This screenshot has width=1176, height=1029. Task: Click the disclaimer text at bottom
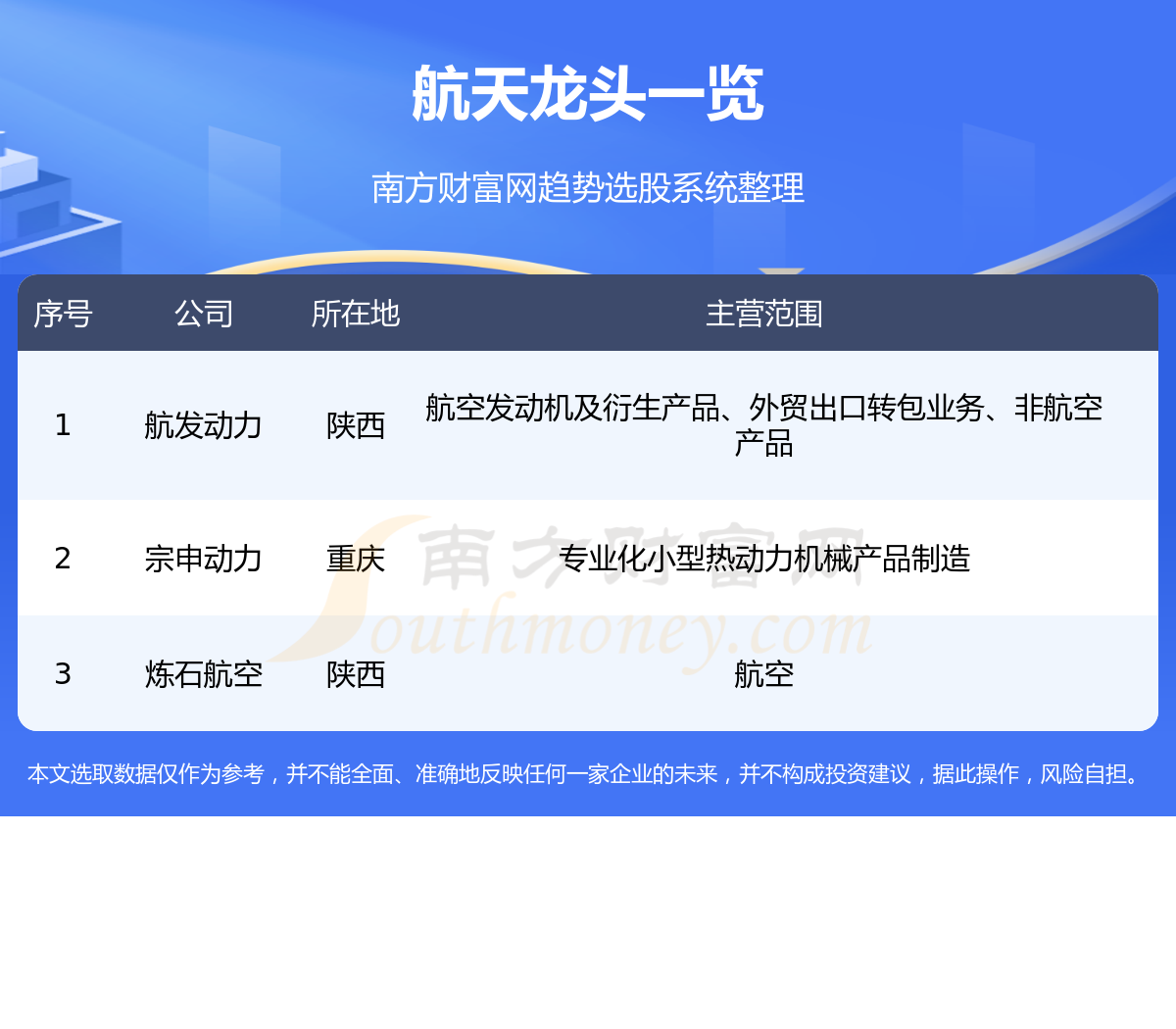pyautogui.click(x=586, y=774)
